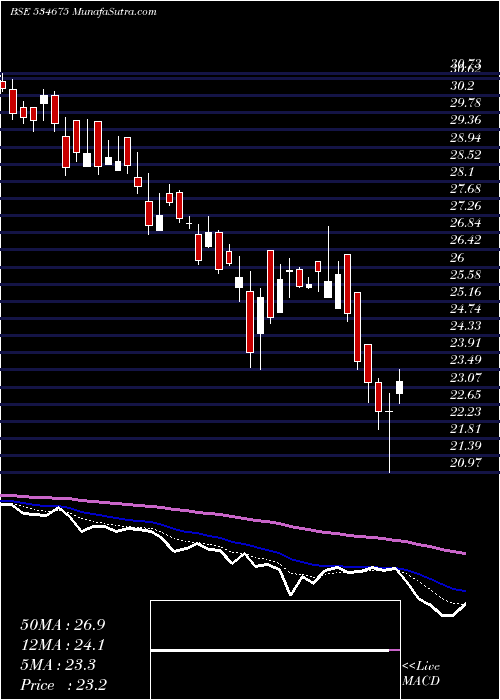Select the 24.74 axis label
500x700 pixels.
(465, 309)
